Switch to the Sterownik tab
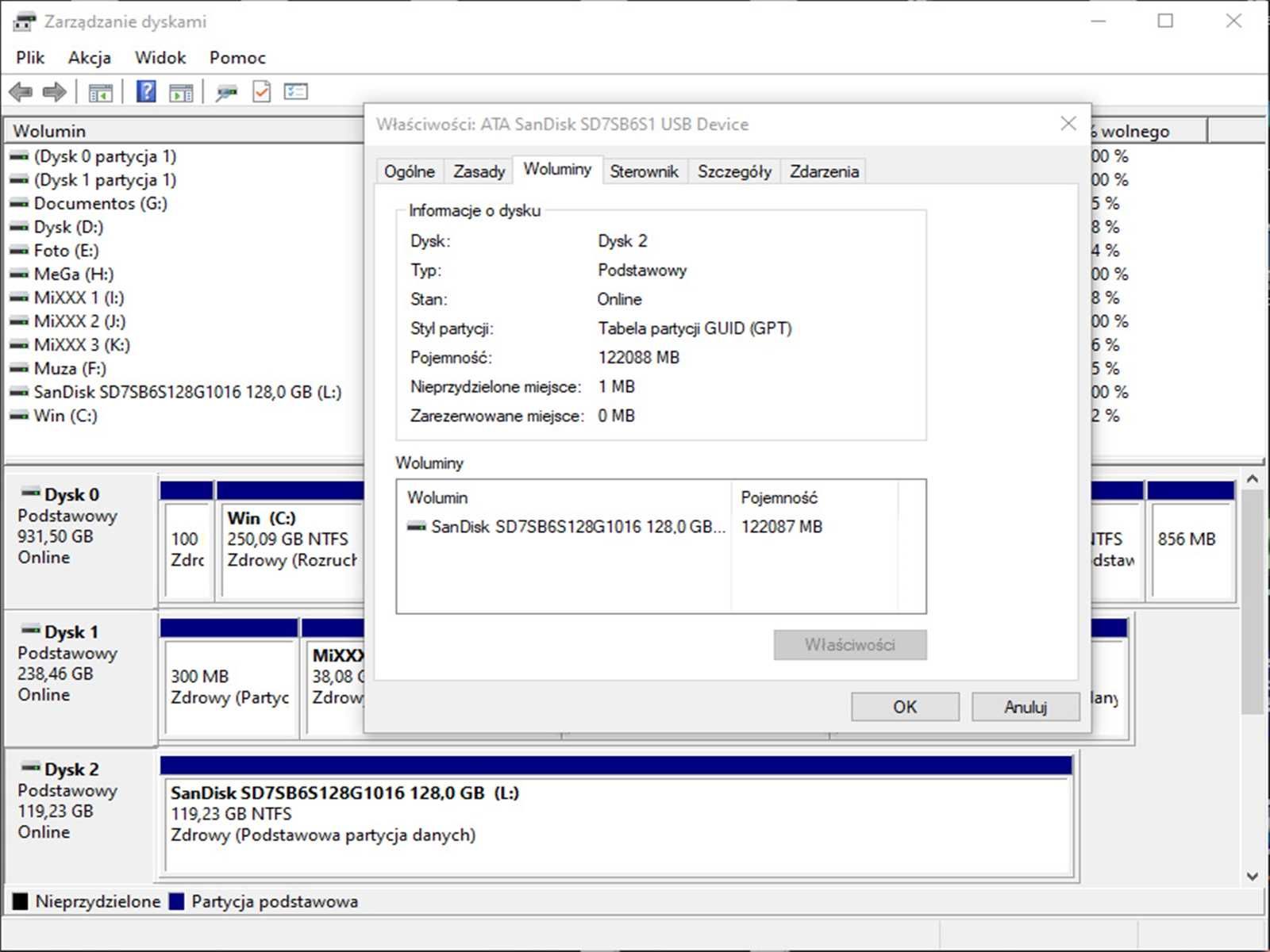Viewport: 1270px width, 952px height. tap(644, 171)
